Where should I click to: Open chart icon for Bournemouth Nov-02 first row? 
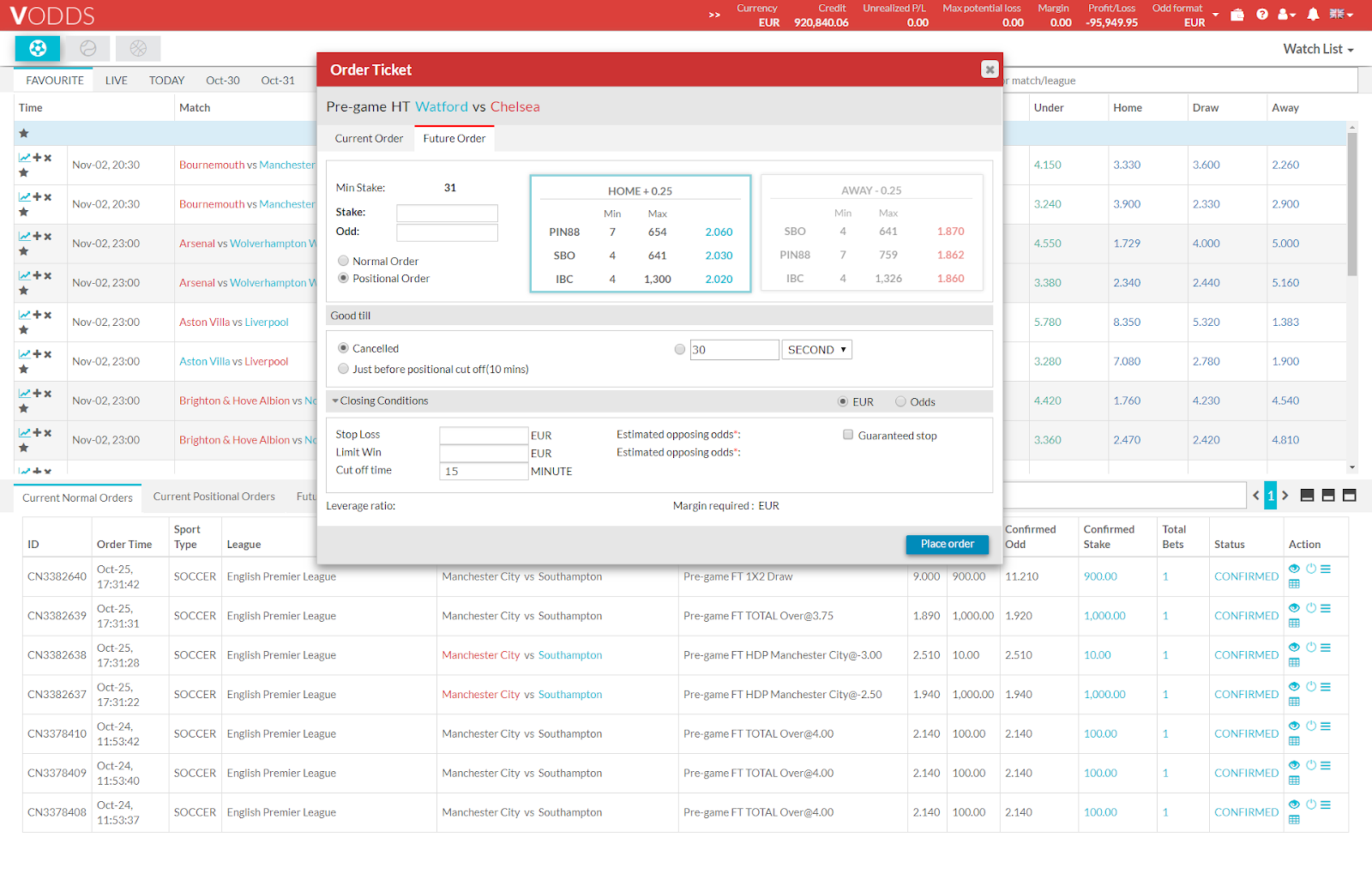pyautogui.click(x=24, y=158)
